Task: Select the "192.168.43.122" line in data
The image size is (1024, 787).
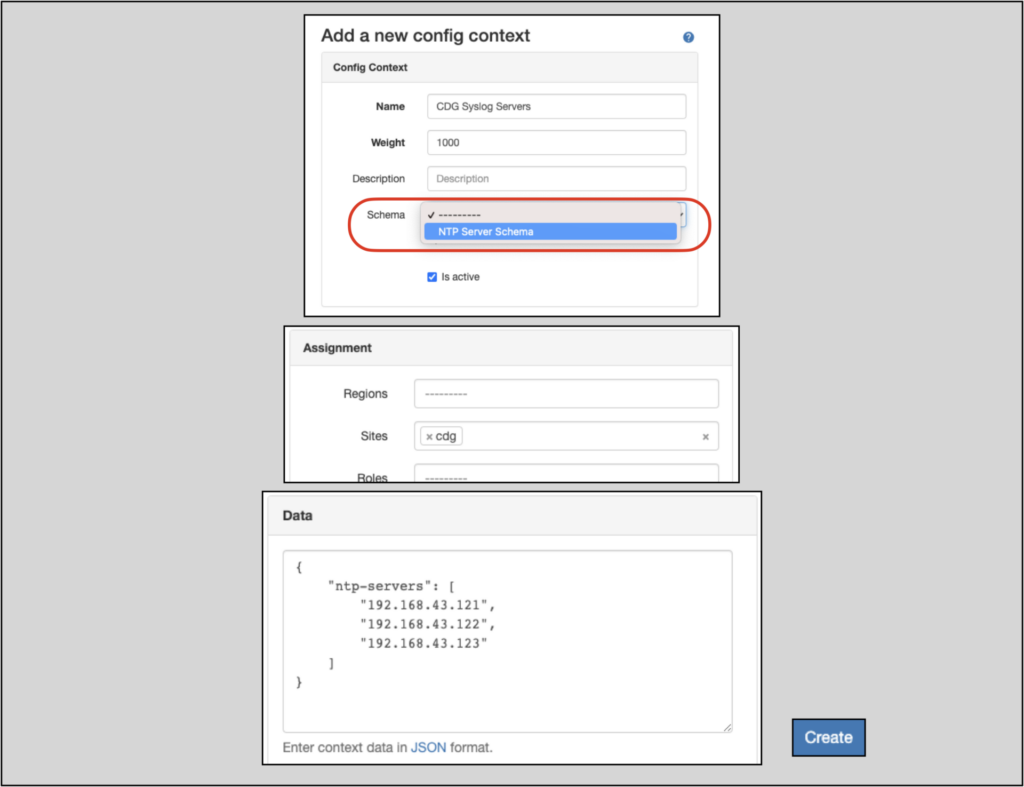Action: point(428,624)
